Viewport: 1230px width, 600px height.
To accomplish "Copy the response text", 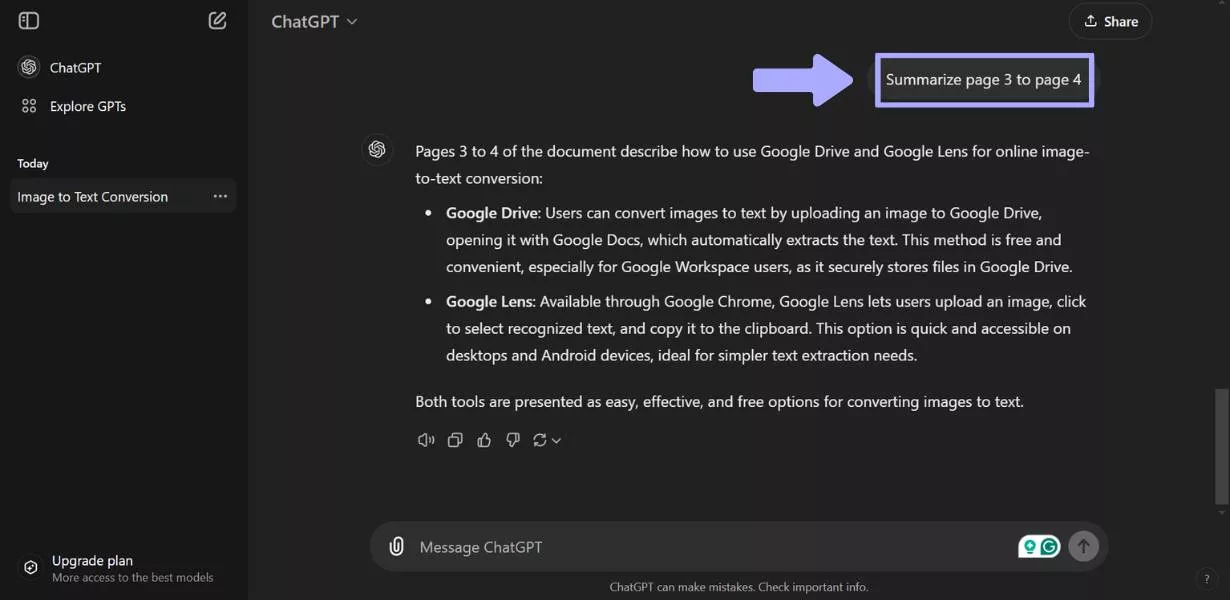I will coord(455,440).
